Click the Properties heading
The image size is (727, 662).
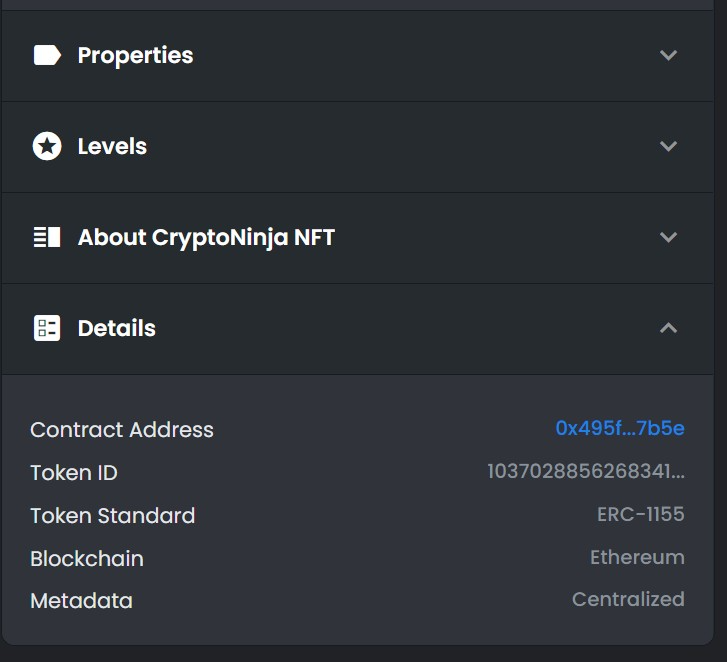click(135, 56)
